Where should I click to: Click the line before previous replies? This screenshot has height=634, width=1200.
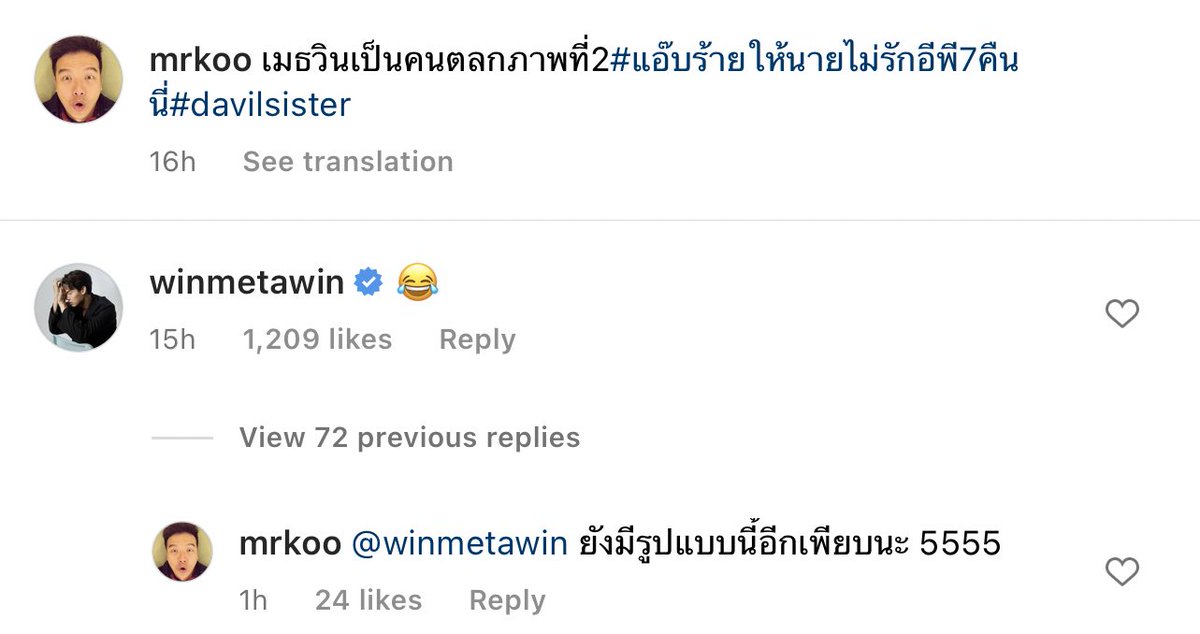pyautogui.click(x=182, y=438)
